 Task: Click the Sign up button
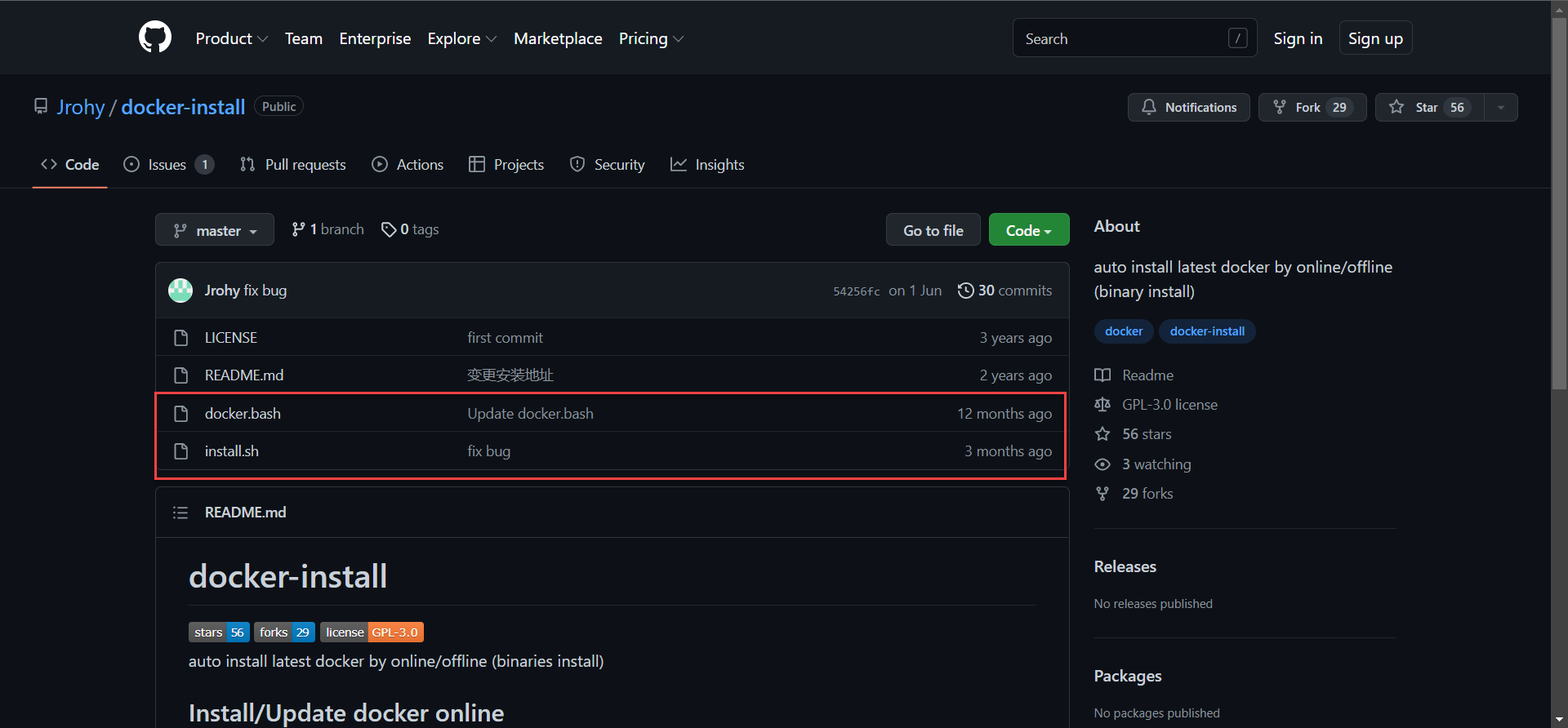[x=1375, y=38]
